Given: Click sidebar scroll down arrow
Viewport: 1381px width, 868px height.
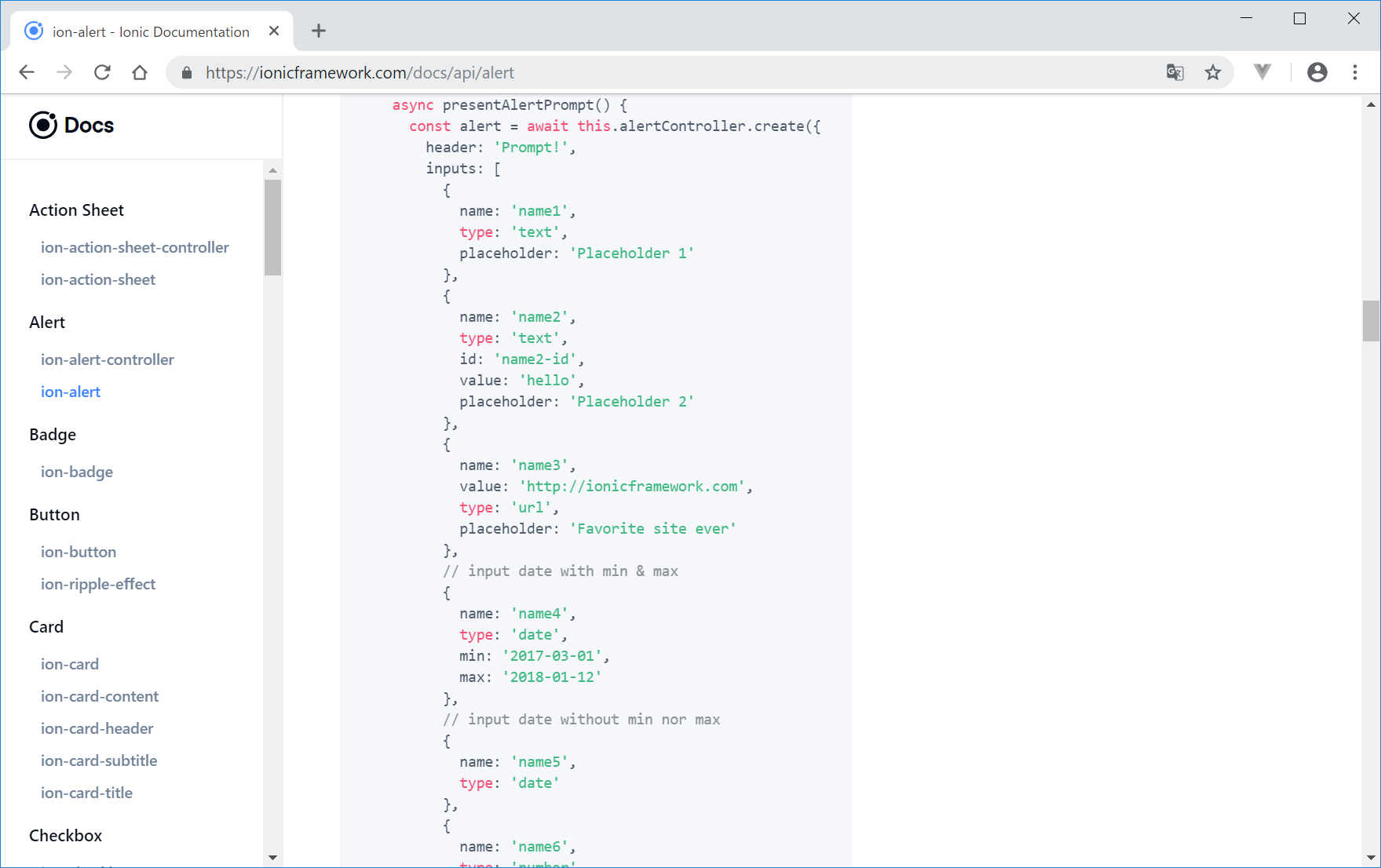Looking at the screenshot, I should coord(272,857).
